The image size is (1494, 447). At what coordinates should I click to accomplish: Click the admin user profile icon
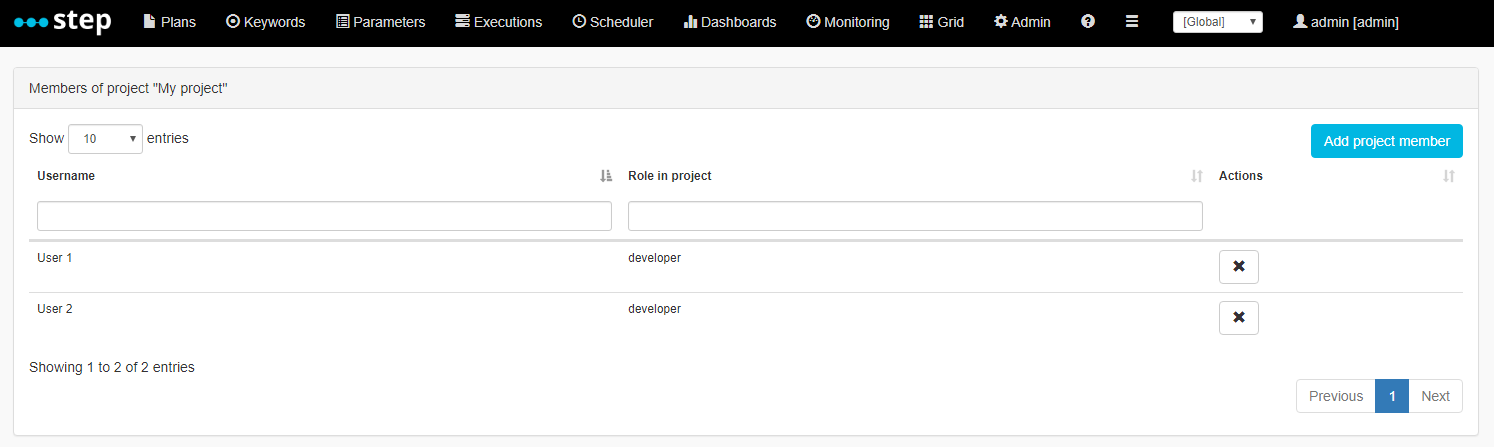1300,21
